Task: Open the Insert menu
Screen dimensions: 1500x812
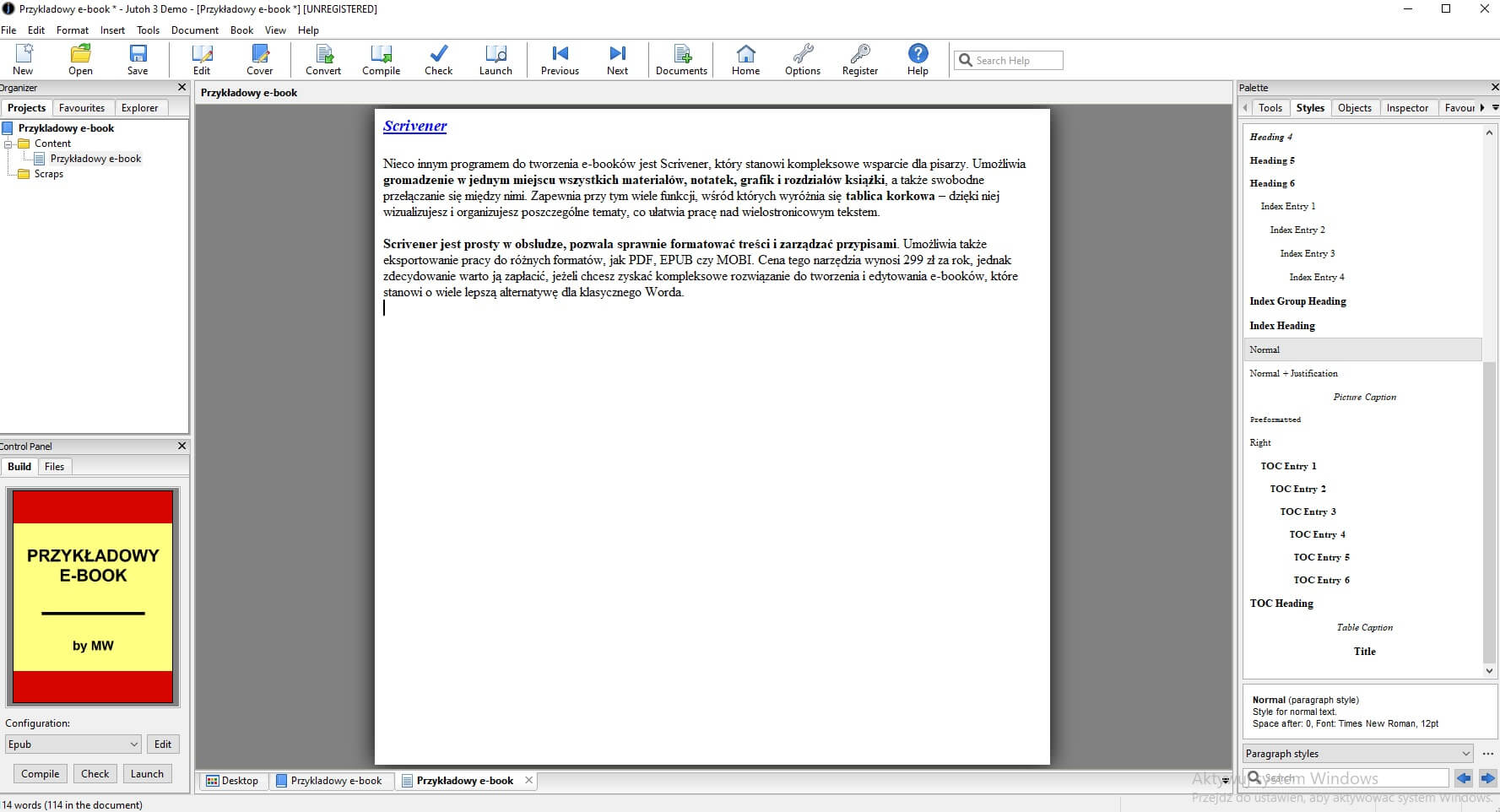Action: click(112, 30)
